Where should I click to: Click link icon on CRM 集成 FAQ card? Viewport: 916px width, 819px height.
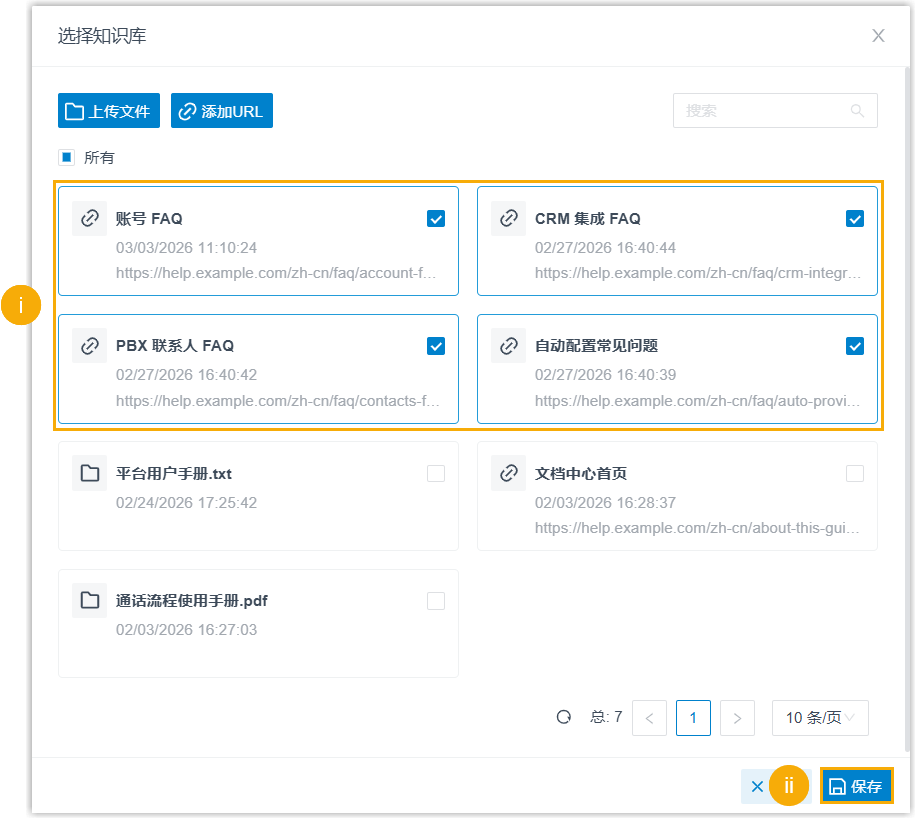[x=509, y=218]
